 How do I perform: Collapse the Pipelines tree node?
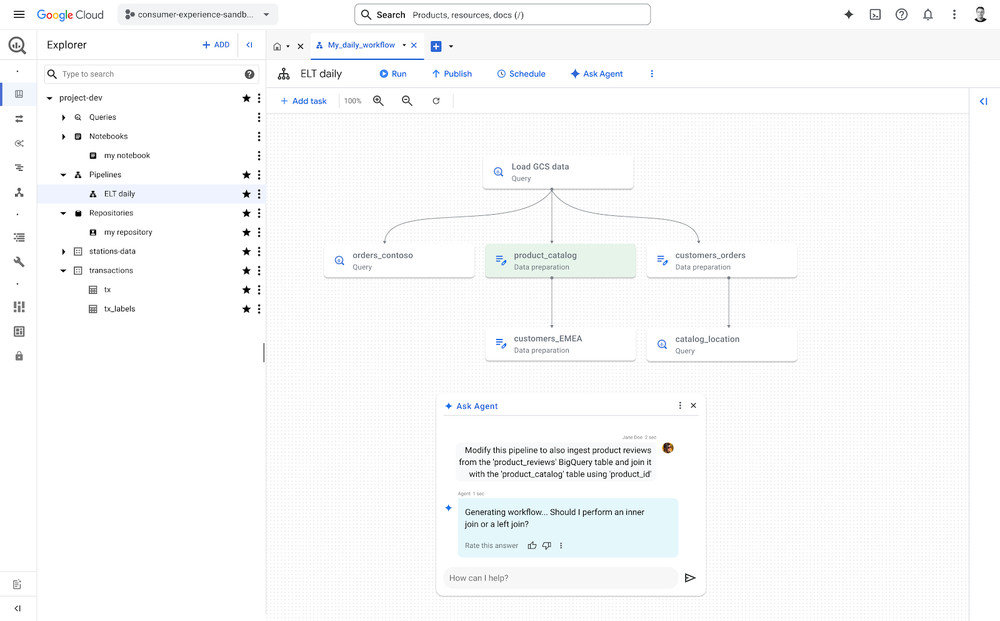point(64,175)
